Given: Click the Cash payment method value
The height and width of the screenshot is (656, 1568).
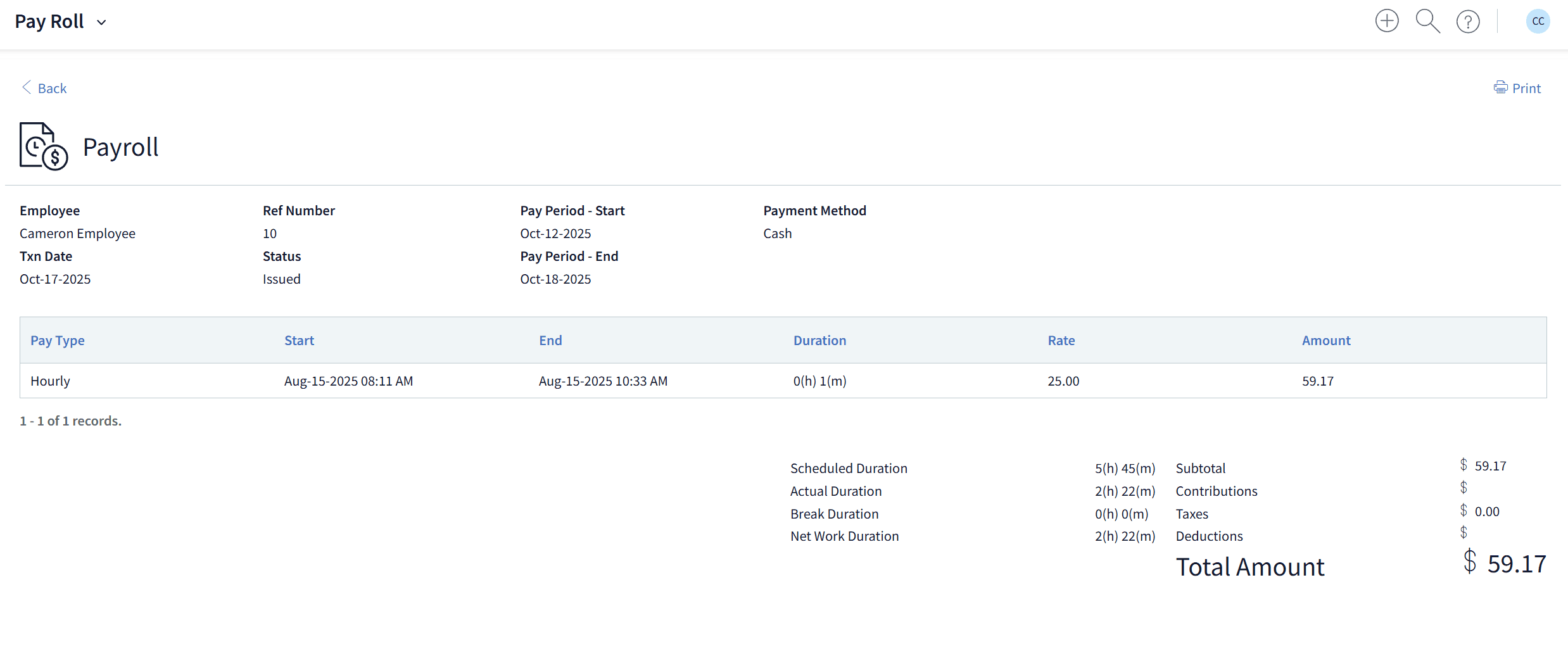Looking at the screenshot, I should coord(778,233).
